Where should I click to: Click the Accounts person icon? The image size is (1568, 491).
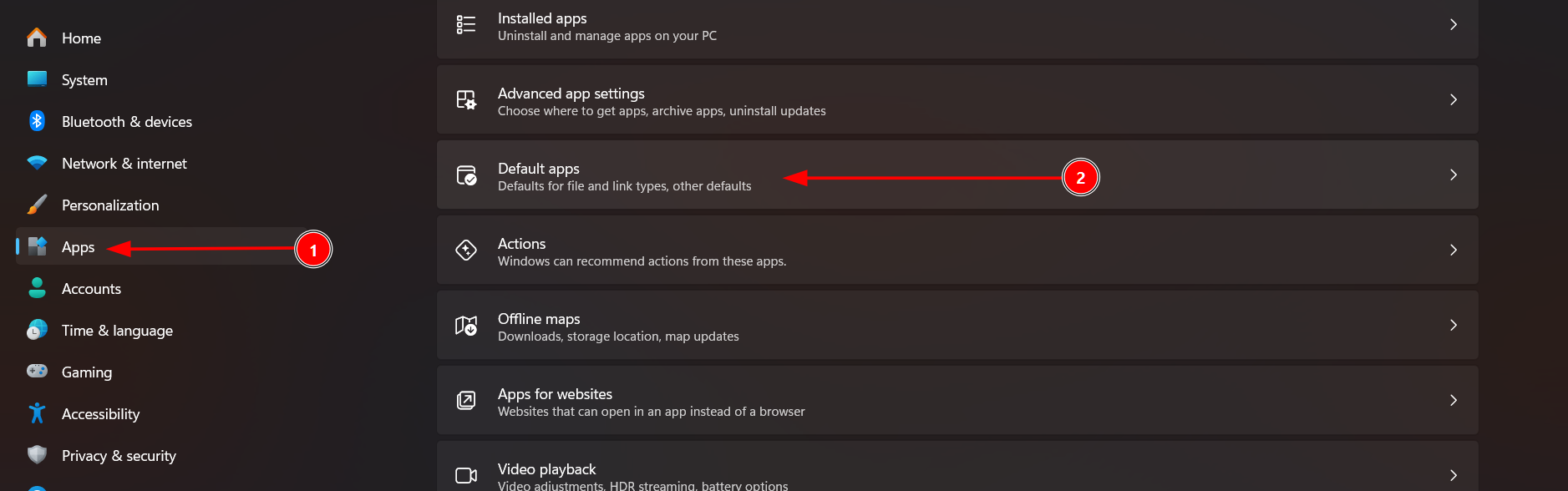coord(37,288)
